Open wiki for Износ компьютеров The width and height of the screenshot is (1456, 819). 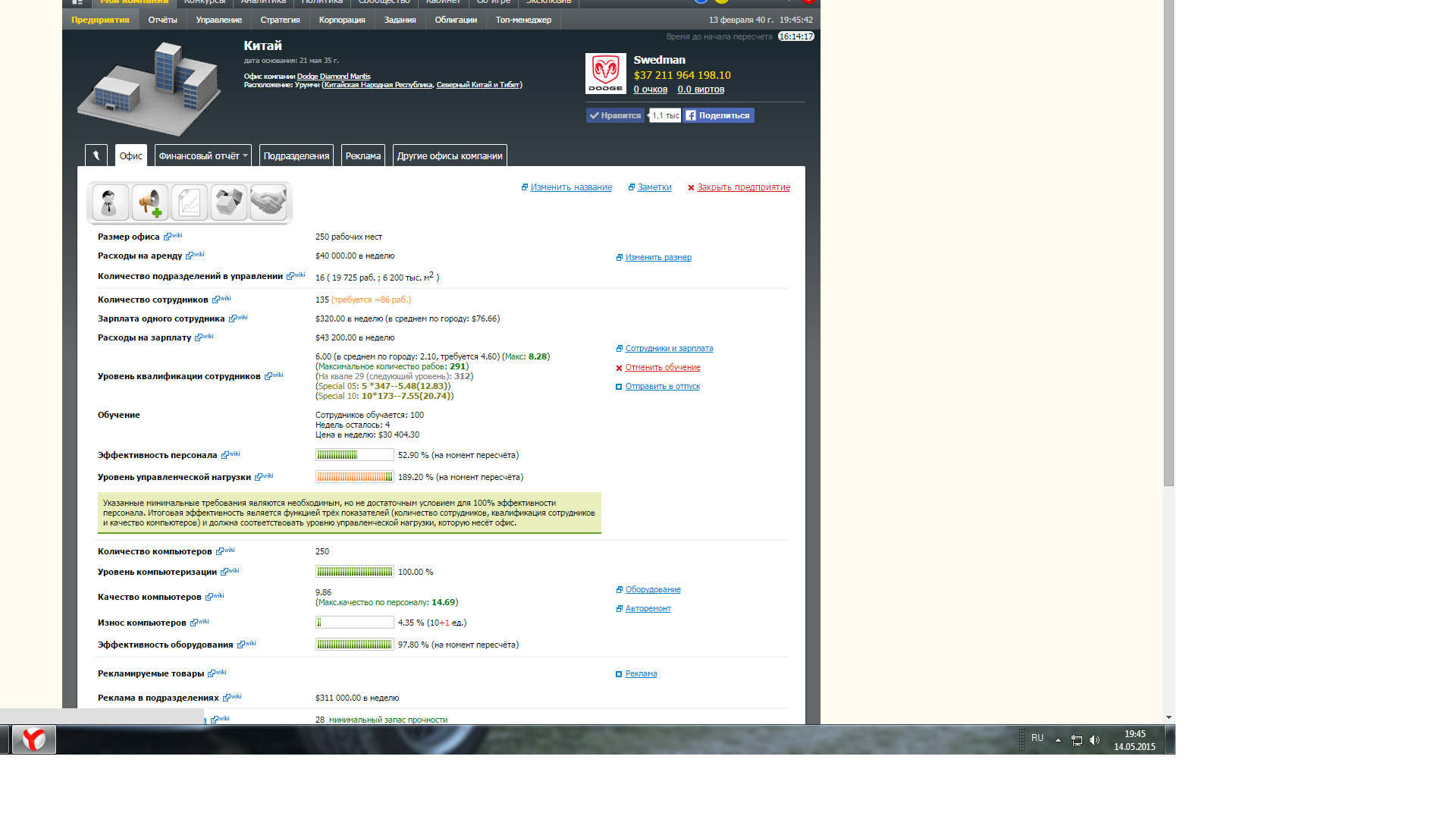199,622
